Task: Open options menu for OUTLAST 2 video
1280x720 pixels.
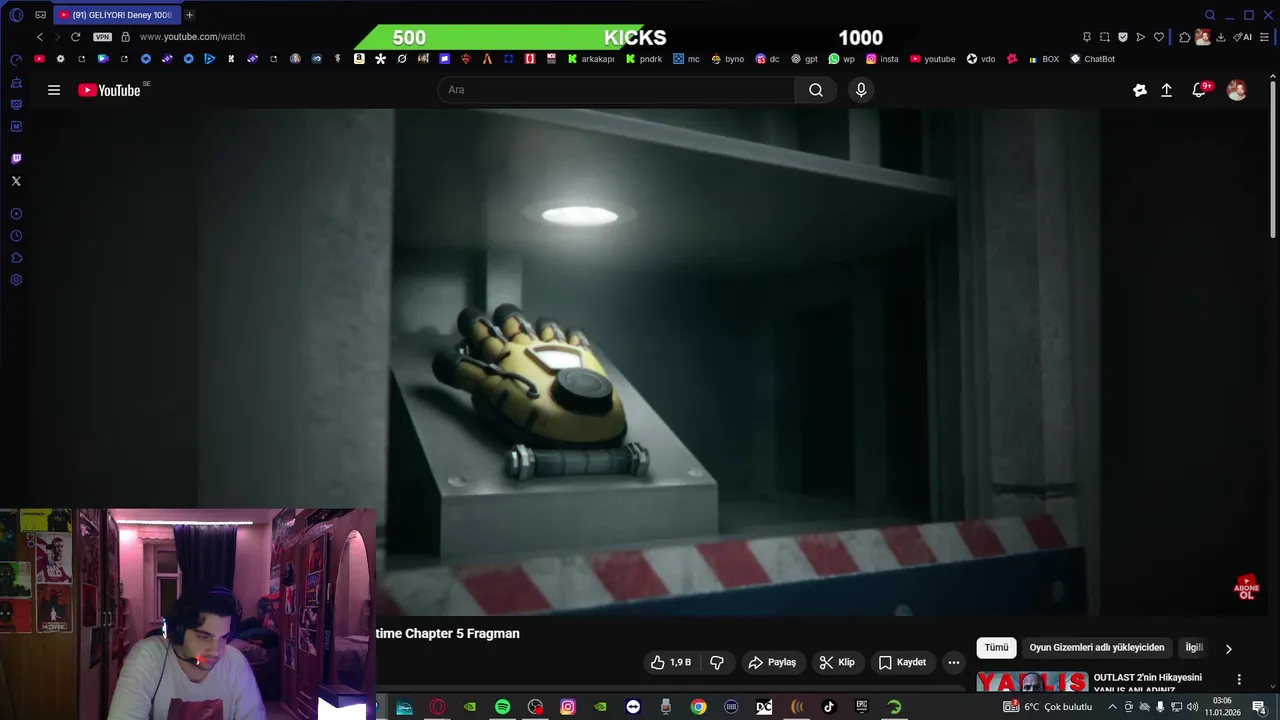Action: pyautogui.click(x=1239, y=680)
